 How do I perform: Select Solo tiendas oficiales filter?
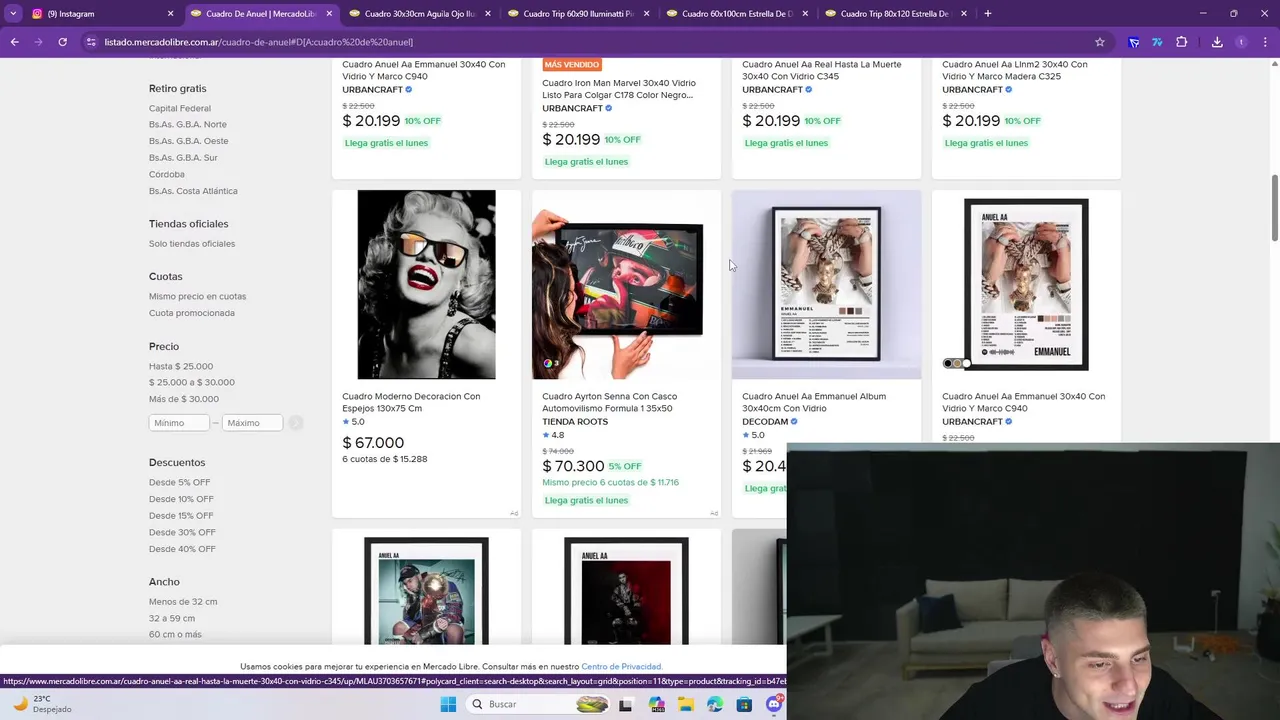(x=192, y=244)
